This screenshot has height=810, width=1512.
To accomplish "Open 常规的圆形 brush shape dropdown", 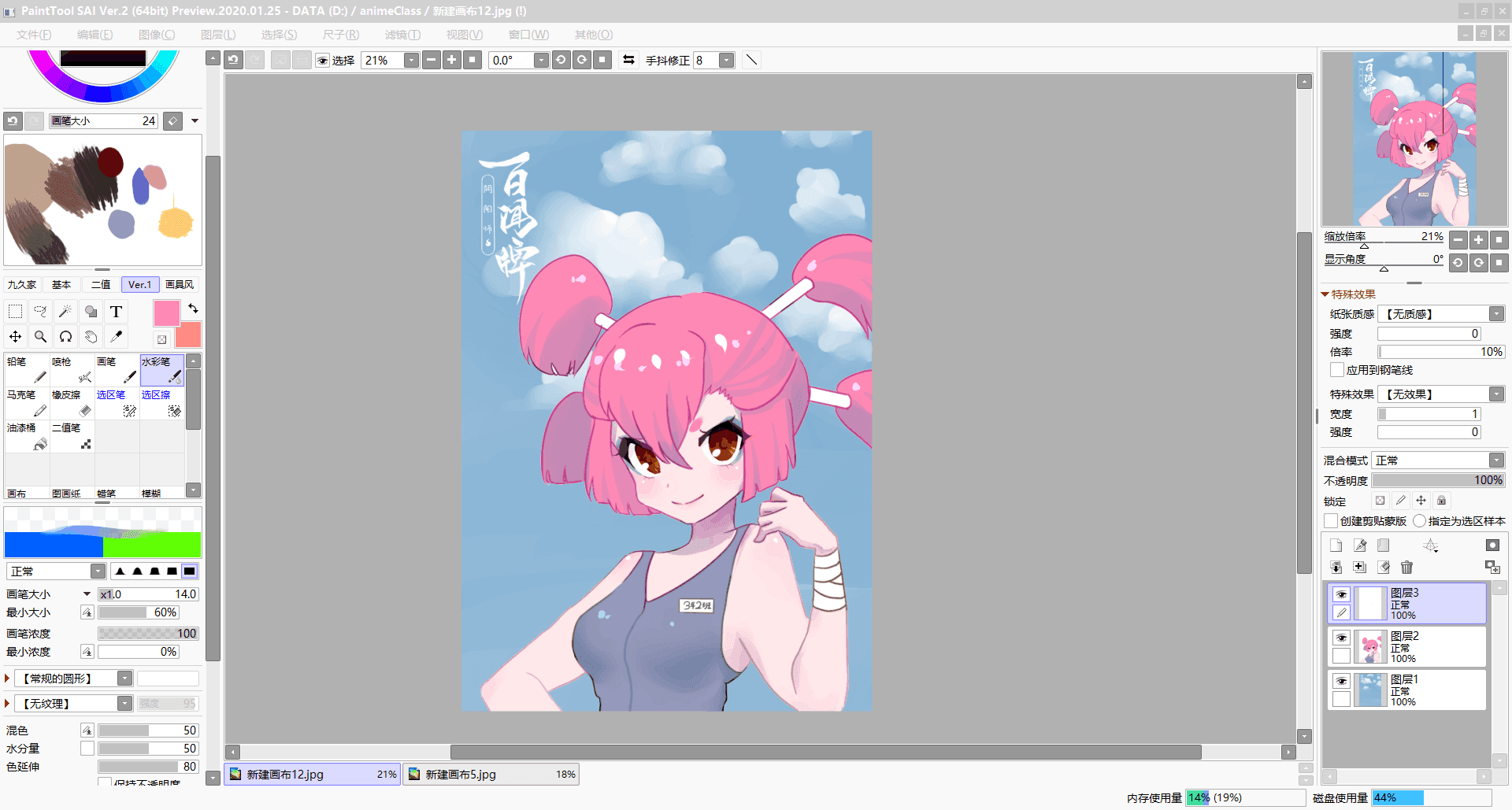I will click(124, 679).
